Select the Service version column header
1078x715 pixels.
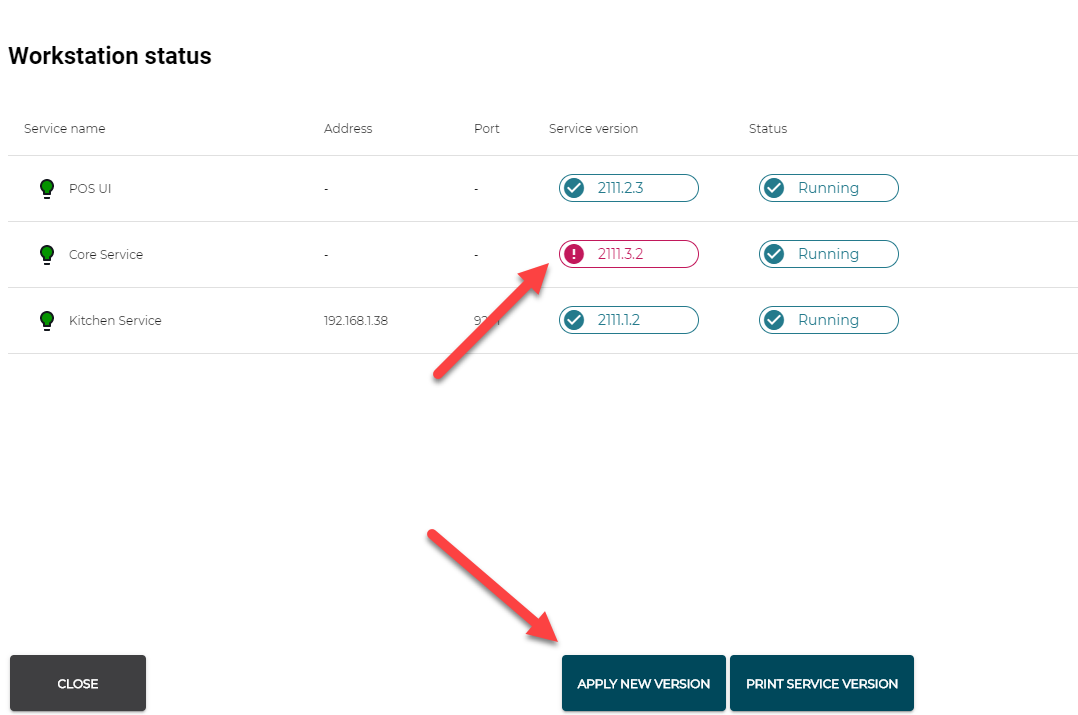tap(593, 128)
